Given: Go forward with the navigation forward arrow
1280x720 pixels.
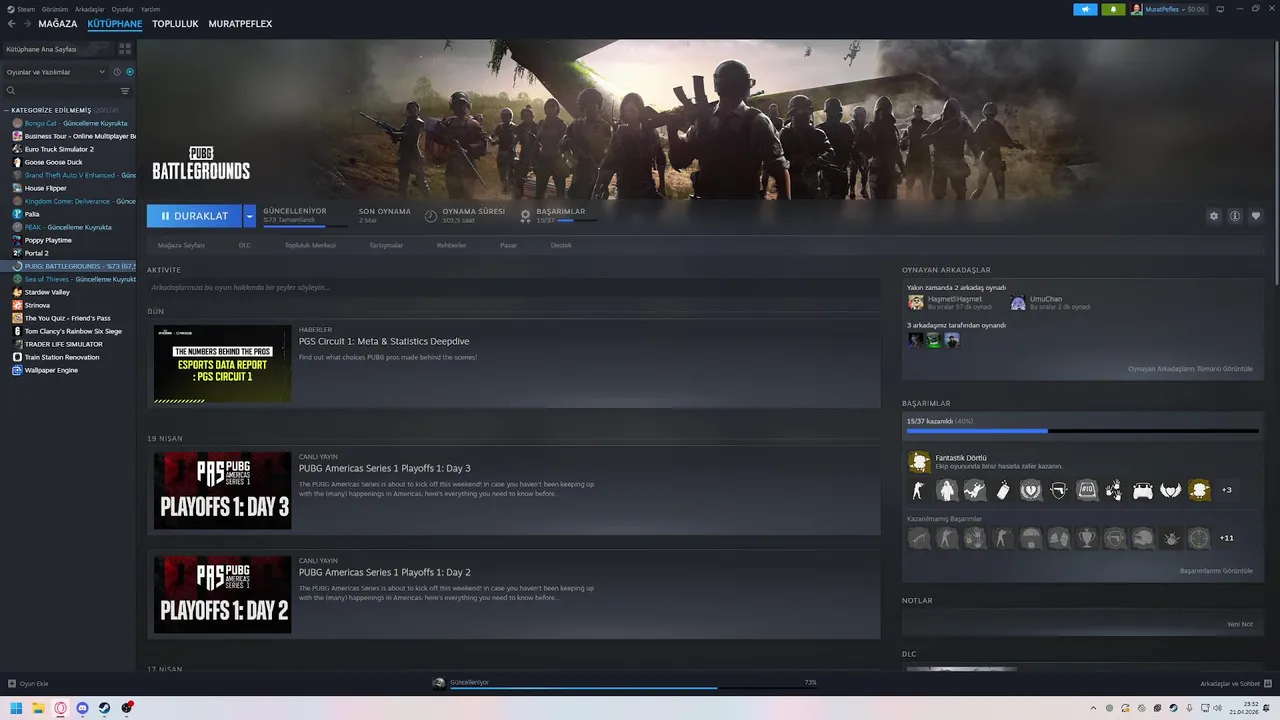Looking at the screenshot, I should [x=27, y=24].
